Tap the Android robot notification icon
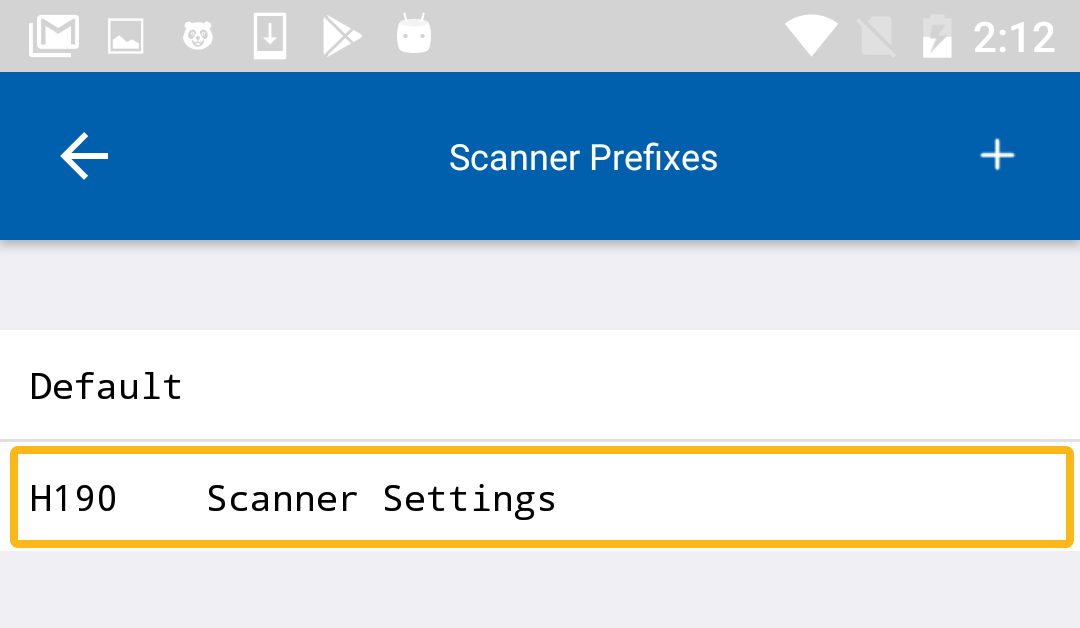 413,37
